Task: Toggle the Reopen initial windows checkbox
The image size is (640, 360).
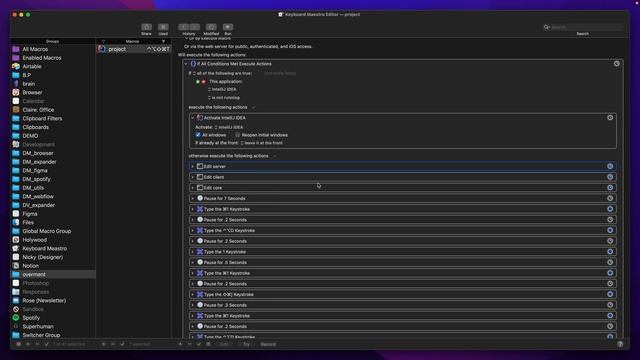Action: [238, 135]
